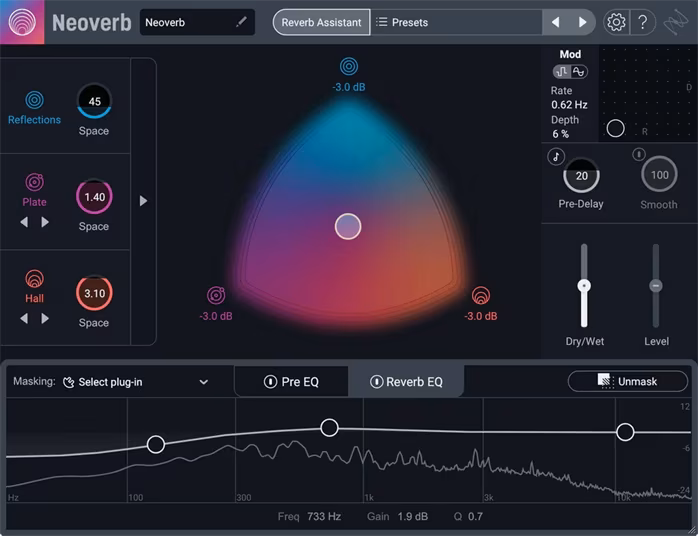This screenshot has width=698, height=536.
Task: Click the Level slider handle
Action: pos(656,286)
